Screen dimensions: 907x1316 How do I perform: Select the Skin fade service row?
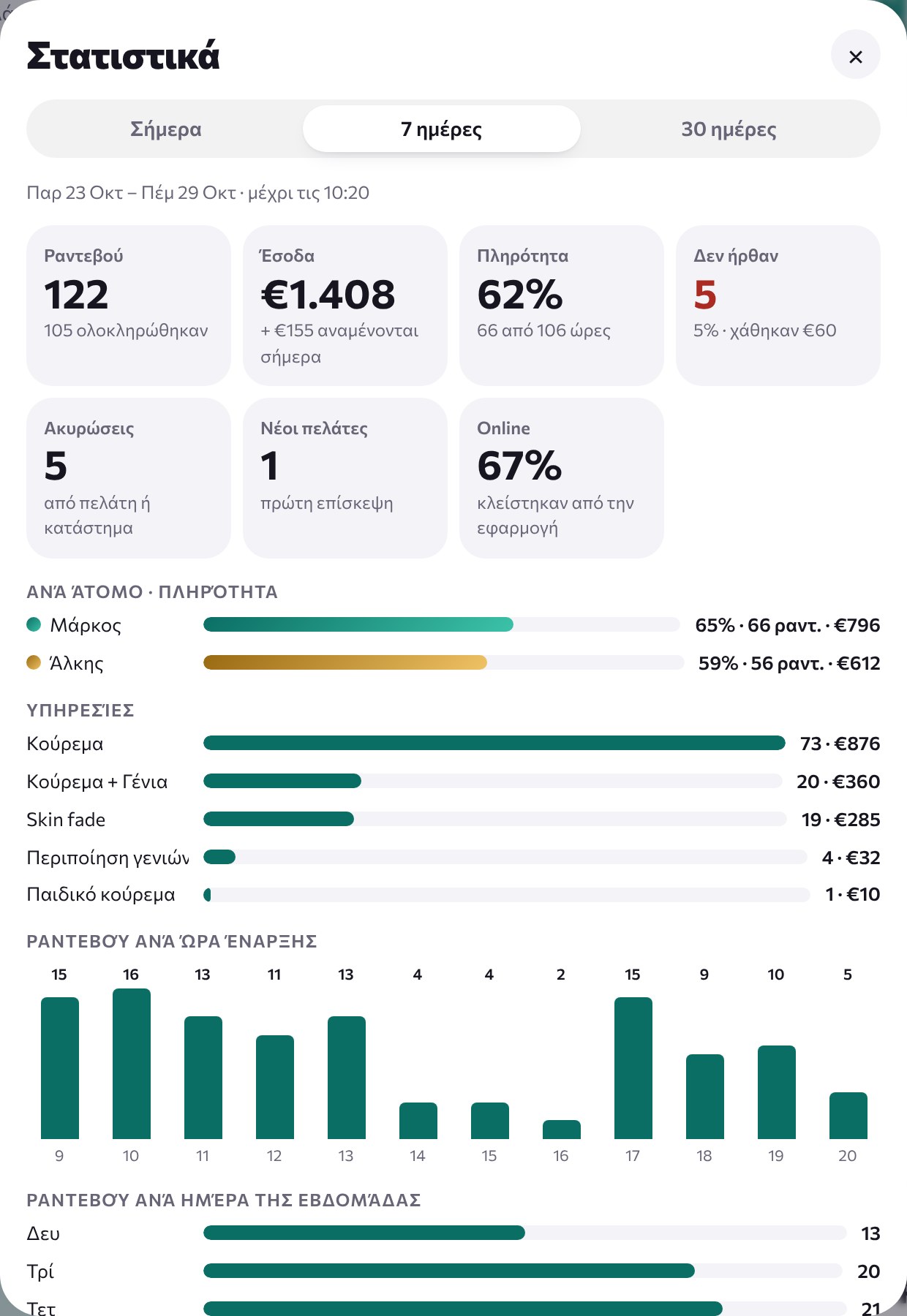(x=453, y=820)
